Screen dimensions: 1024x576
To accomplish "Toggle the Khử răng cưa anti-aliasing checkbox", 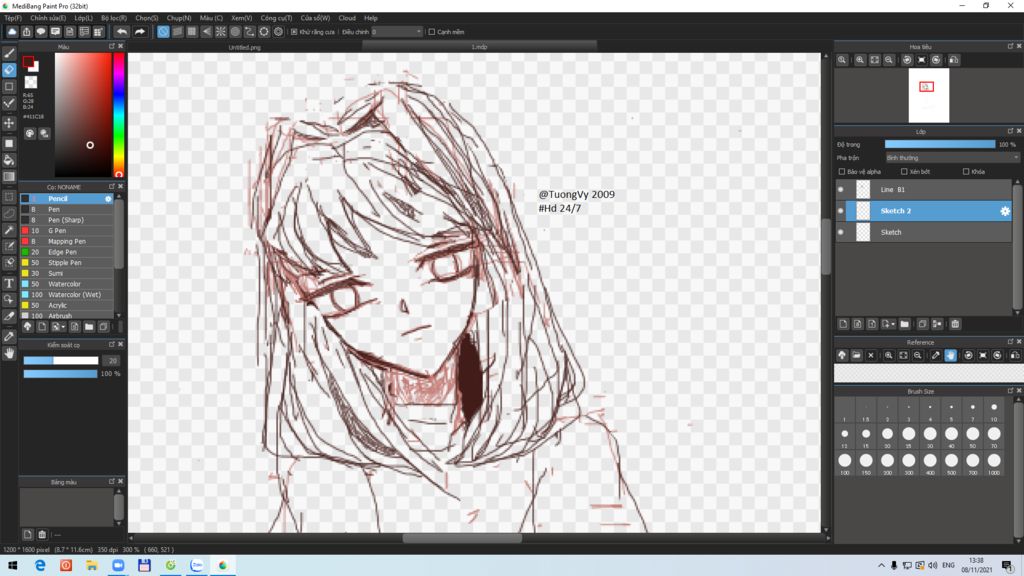I will pos(294,31).
